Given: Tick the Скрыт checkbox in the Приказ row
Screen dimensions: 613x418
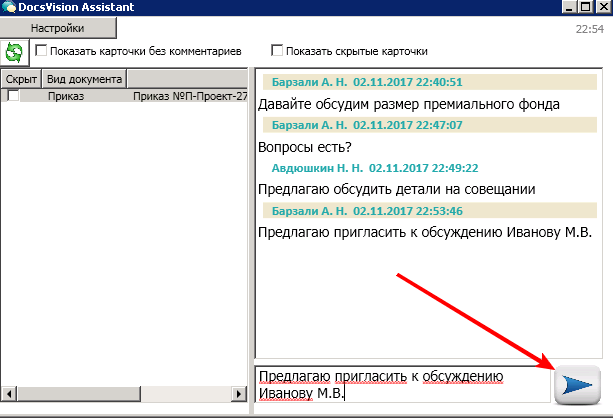Looking at the screenshot, I should [x=13, y=95].
